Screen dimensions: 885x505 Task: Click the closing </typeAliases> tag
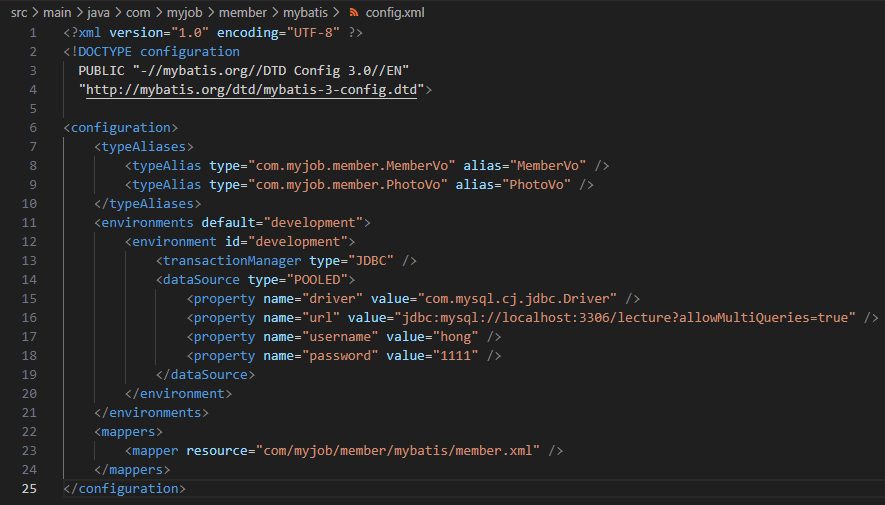pyautogui.click(x=148, y=204)
